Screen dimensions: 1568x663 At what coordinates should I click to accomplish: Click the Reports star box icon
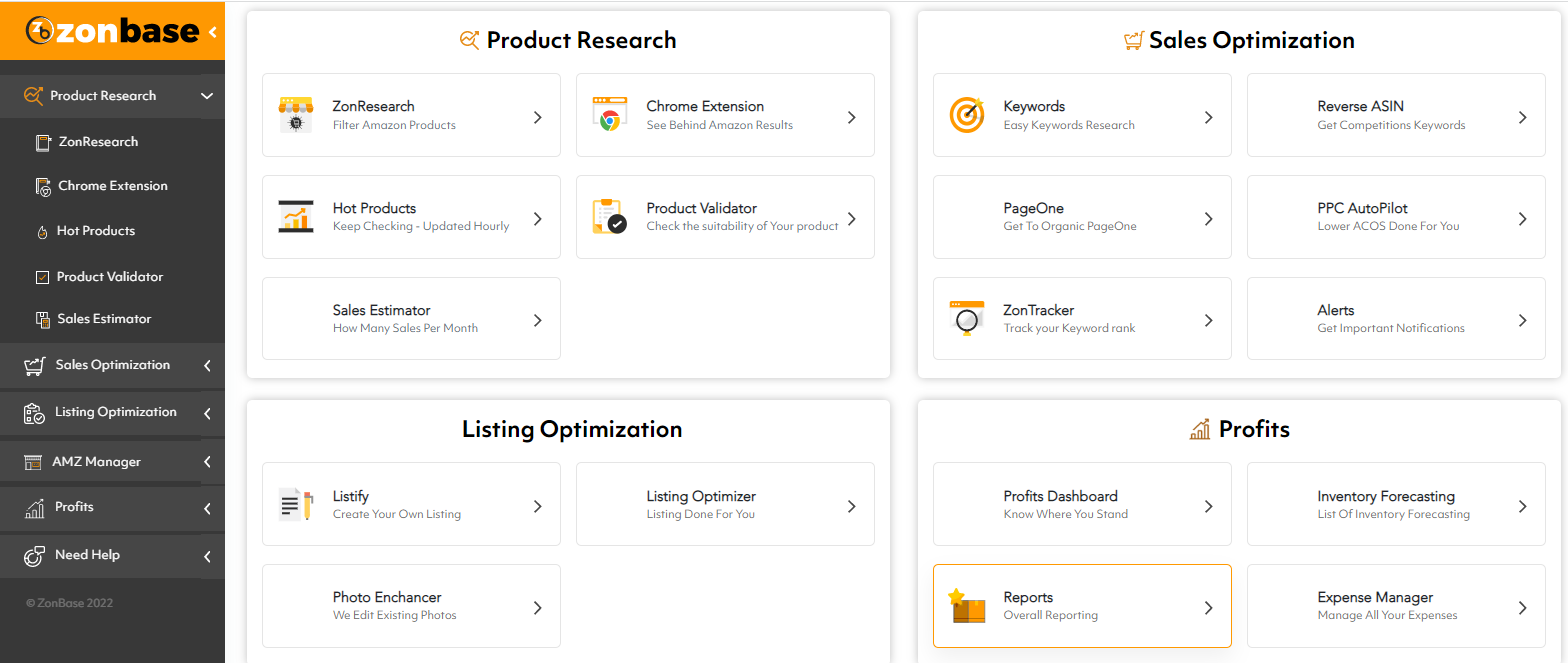coord(967,606)
